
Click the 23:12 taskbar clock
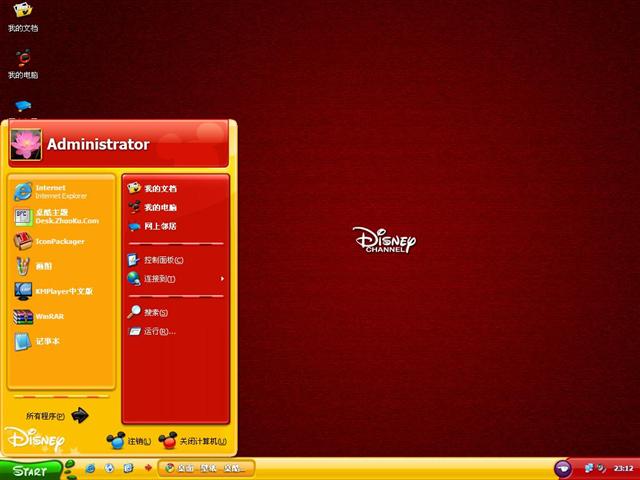point(623,469)
